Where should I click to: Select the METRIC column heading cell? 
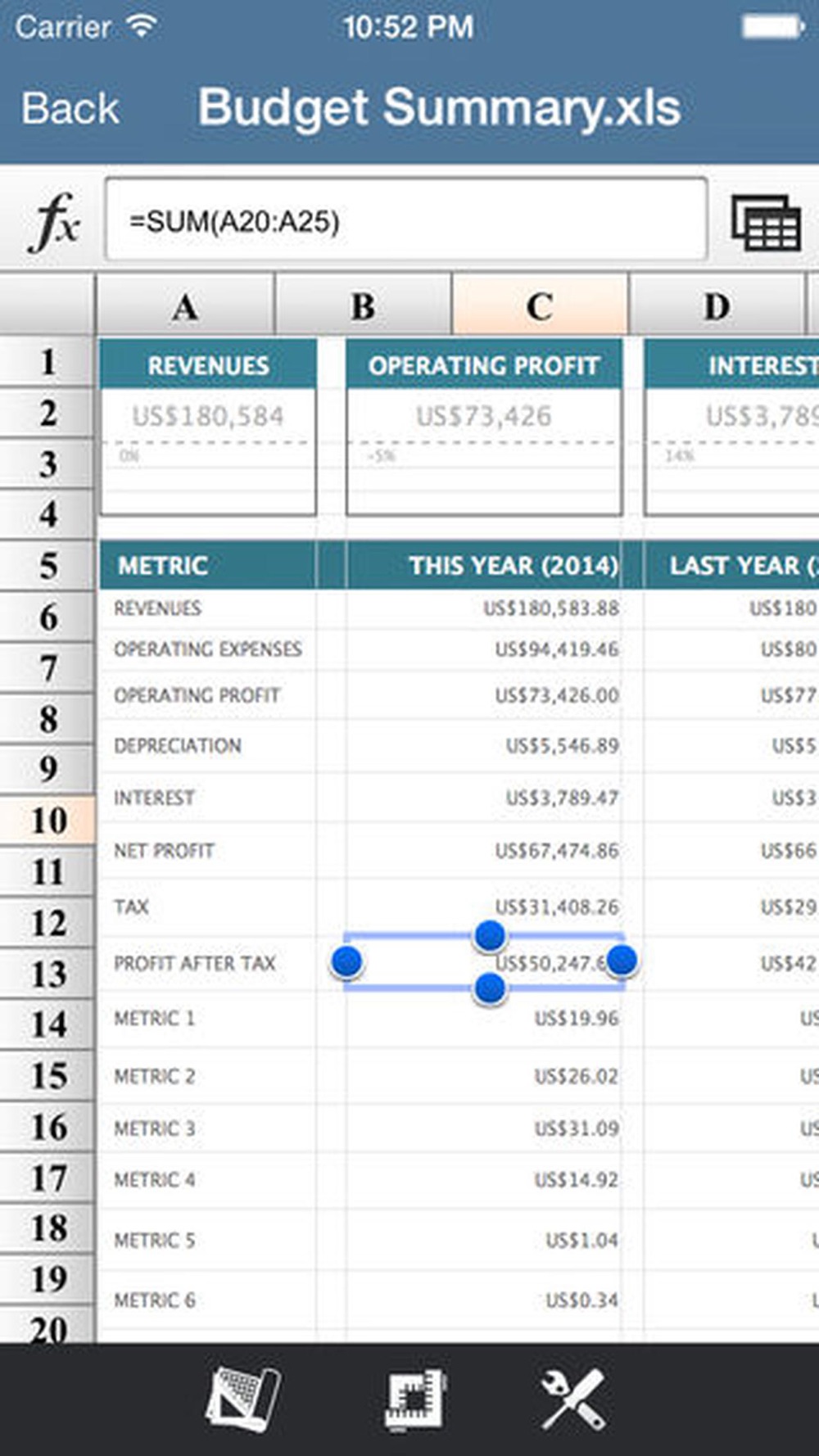pos(208,565)
